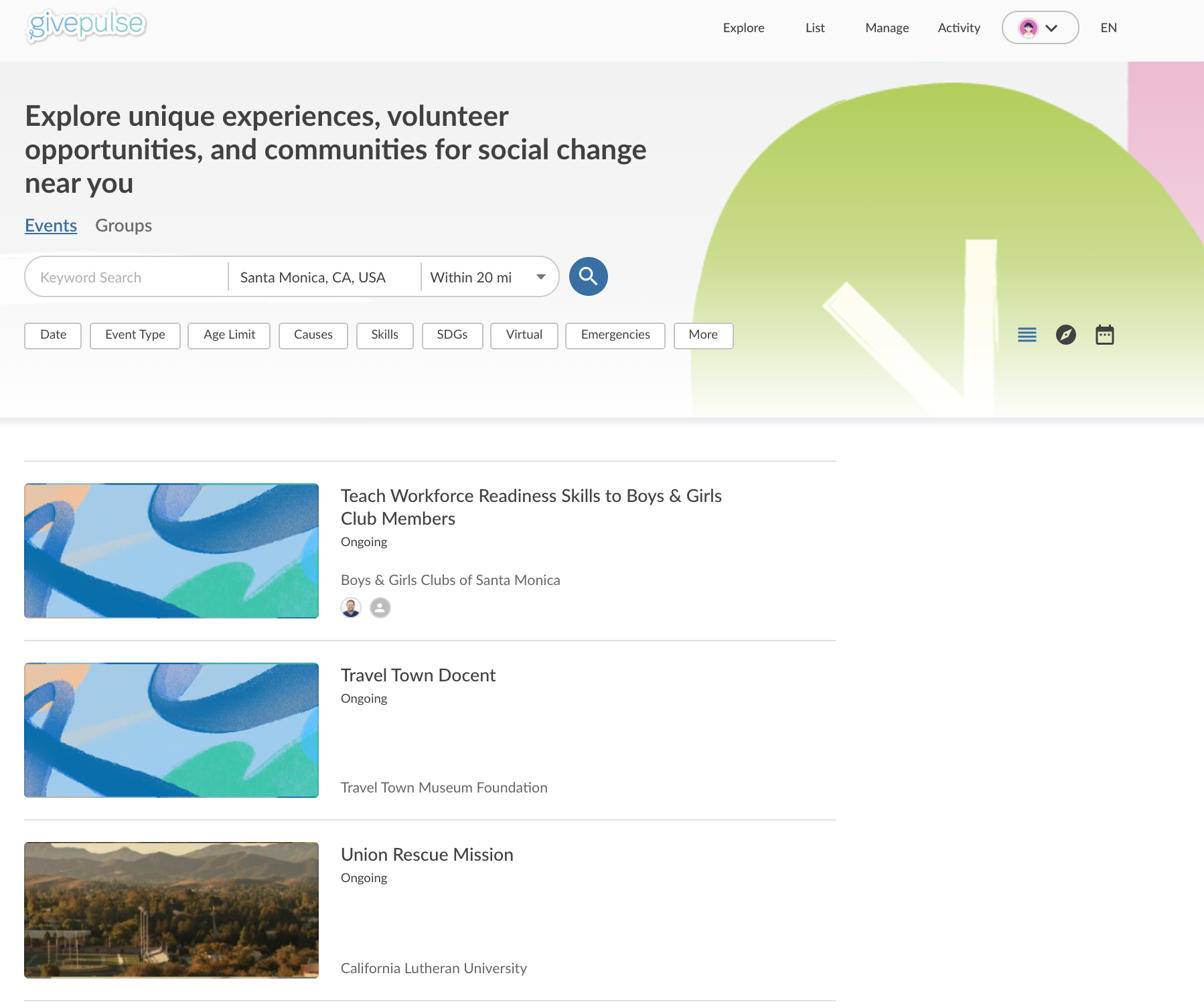Open California Lutheran University group
This screenshot has height=1008, width=1204.
(x=433, y=969)
